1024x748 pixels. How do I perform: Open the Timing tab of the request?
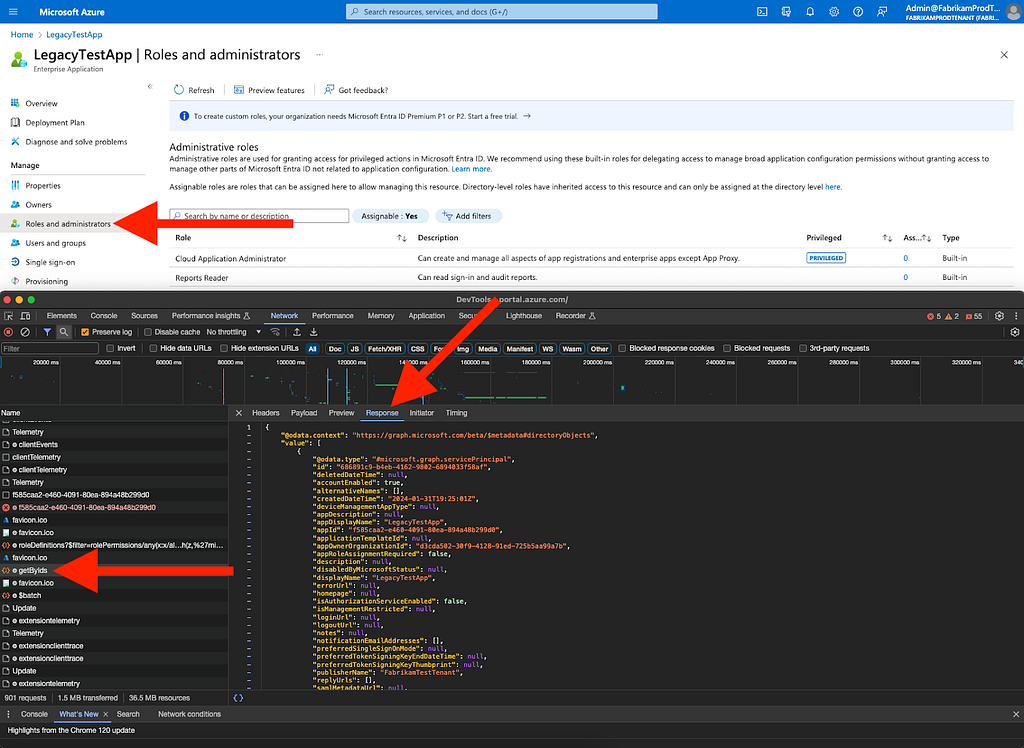(456, 413)
